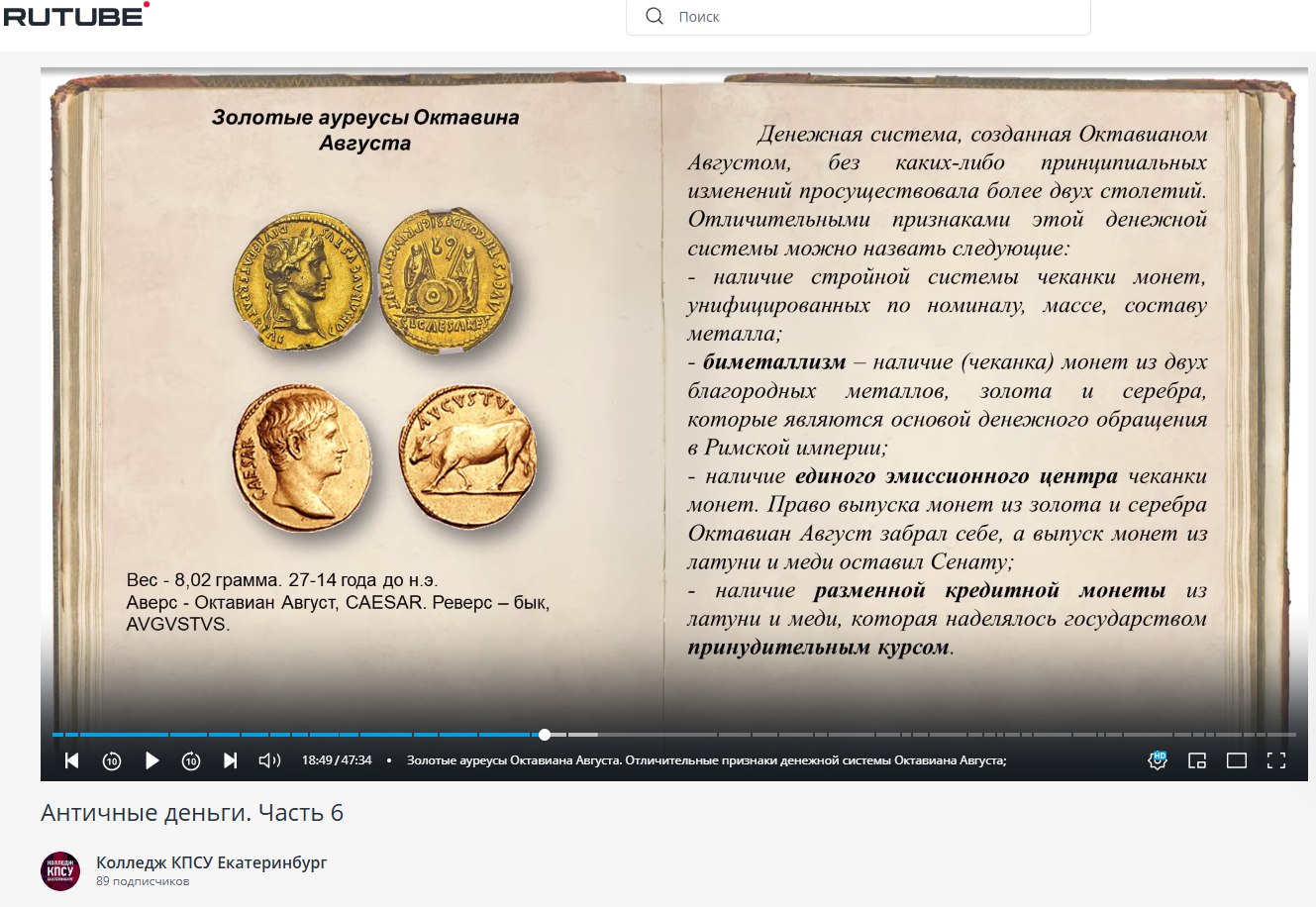Enter fullscreen mode
The height and width of the screenshot is (907, 1316).
coord(1276,760)
